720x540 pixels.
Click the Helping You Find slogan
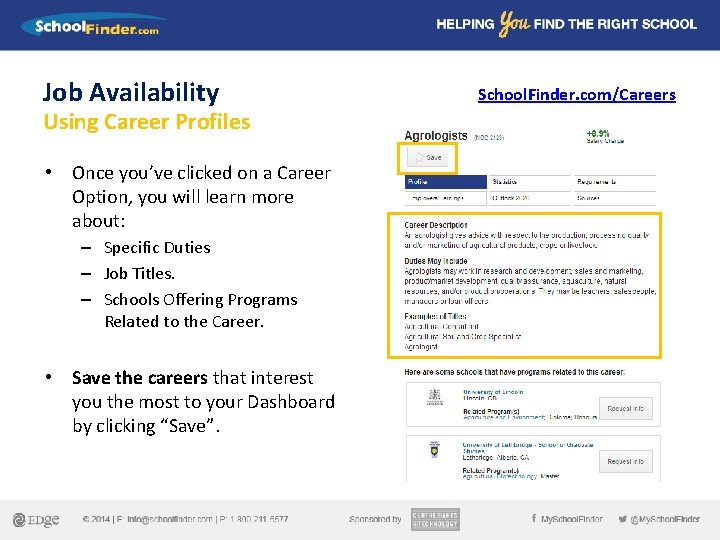[x=567, y=24]
